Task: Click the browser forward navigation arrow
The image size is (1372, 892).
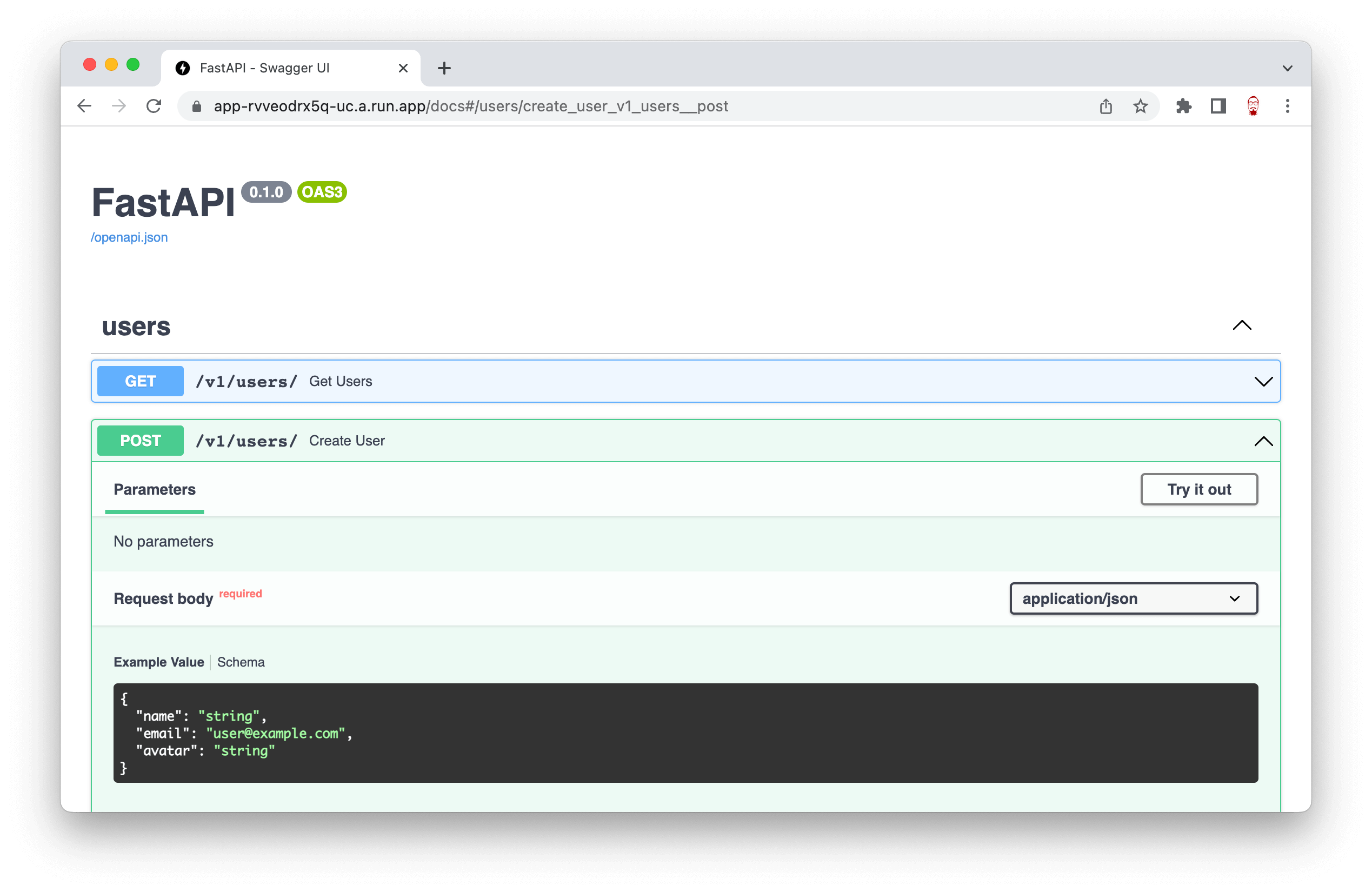Action: tap(119, 106)
